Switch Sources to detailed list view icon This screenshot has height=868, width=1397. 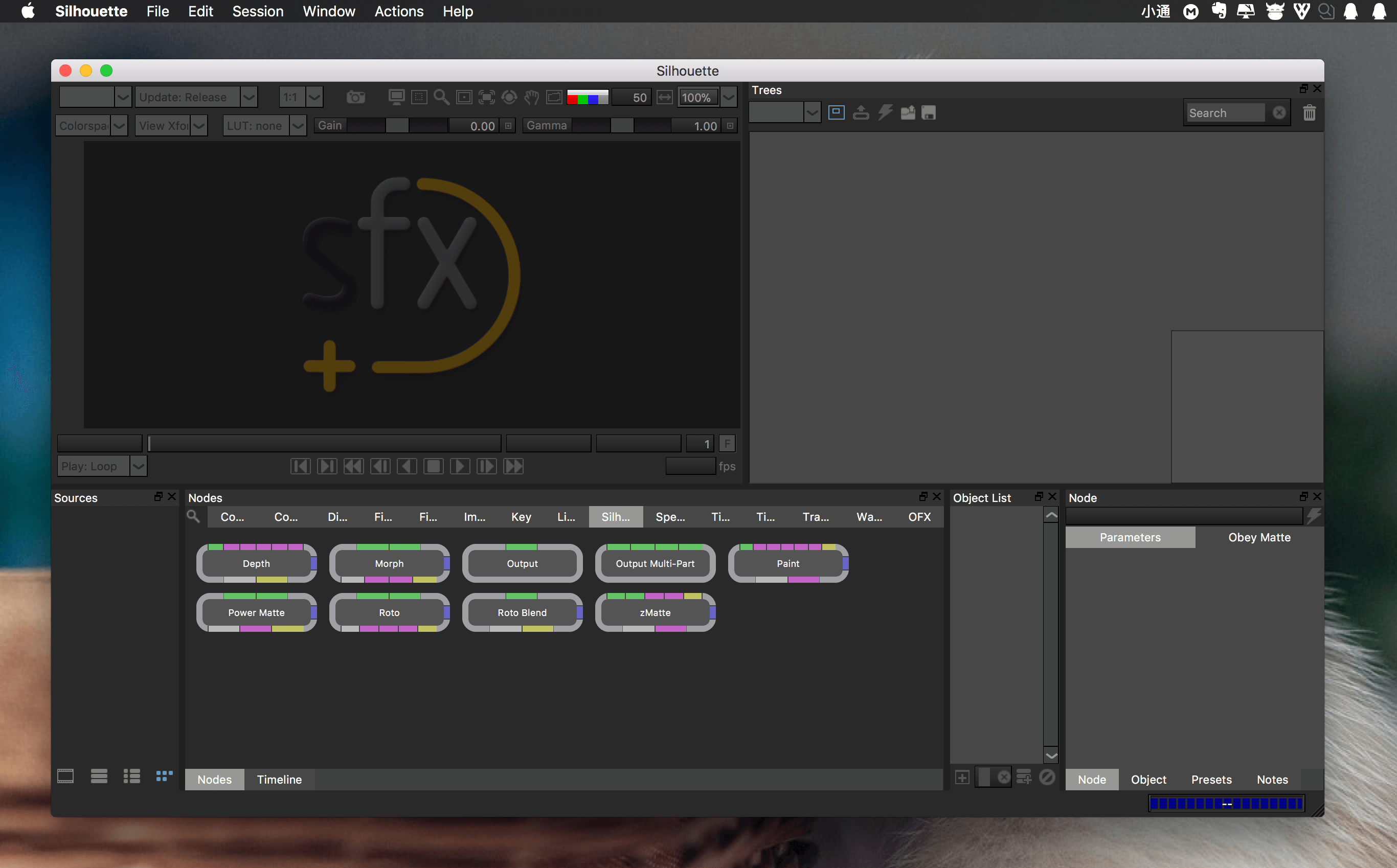point(131,776)
